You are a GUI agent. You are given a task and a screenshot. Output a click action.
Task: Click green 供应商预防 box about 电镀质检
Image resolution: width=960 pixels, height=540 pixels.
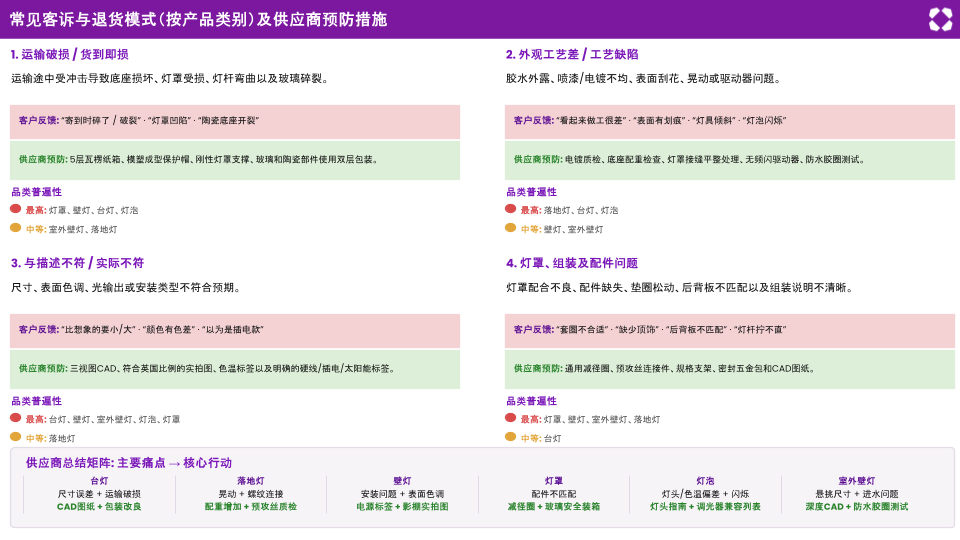point(730,160)
